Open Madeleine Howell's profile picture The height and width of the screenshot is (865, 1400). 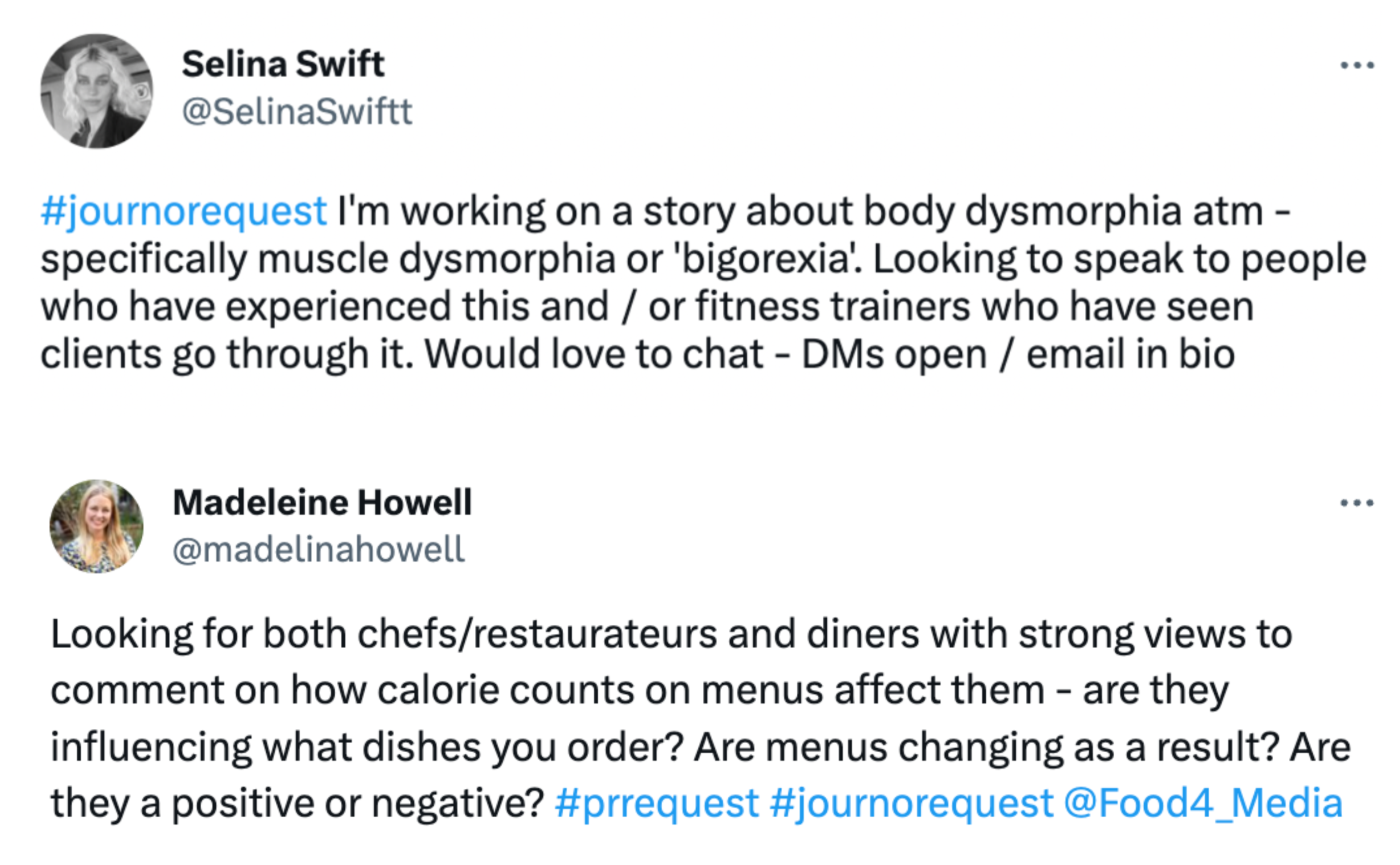97,526
